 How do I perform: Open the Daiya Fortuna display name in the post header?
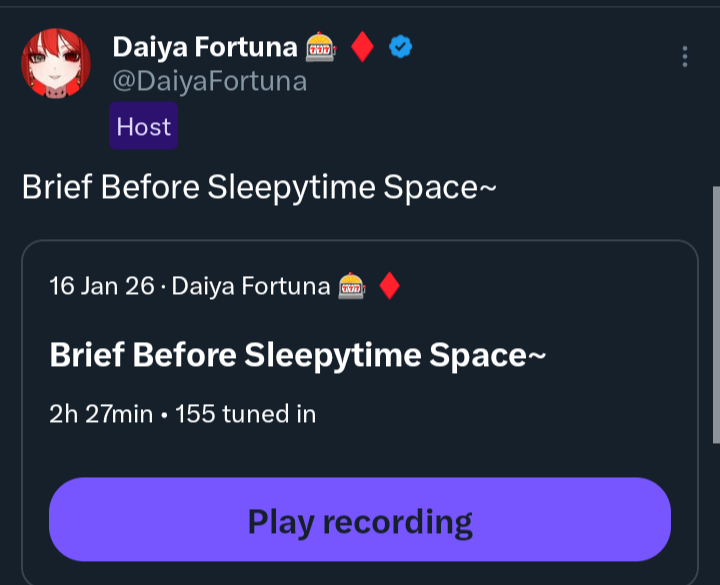coord(204,47)
